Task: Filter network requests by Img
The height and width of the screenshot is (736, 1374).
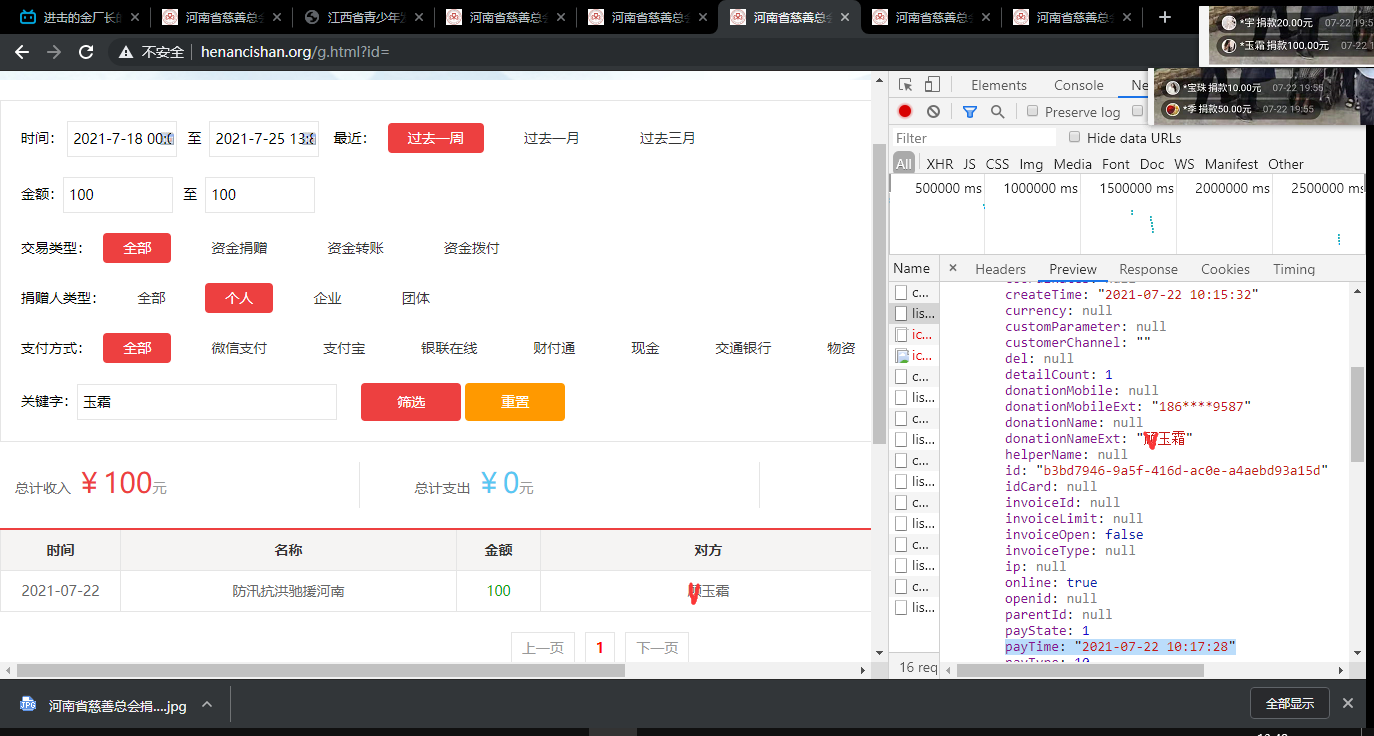Action: point(1031,164)
